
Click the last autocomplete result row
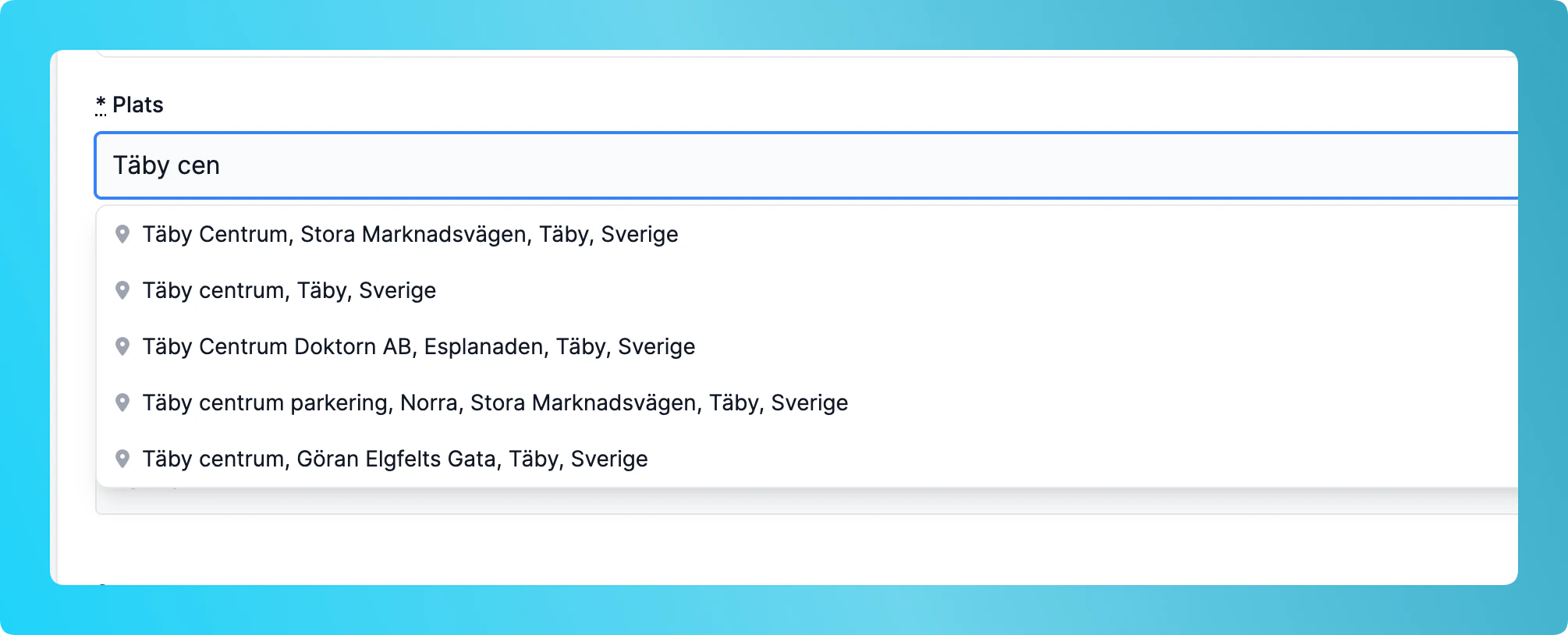coord(546,459)
